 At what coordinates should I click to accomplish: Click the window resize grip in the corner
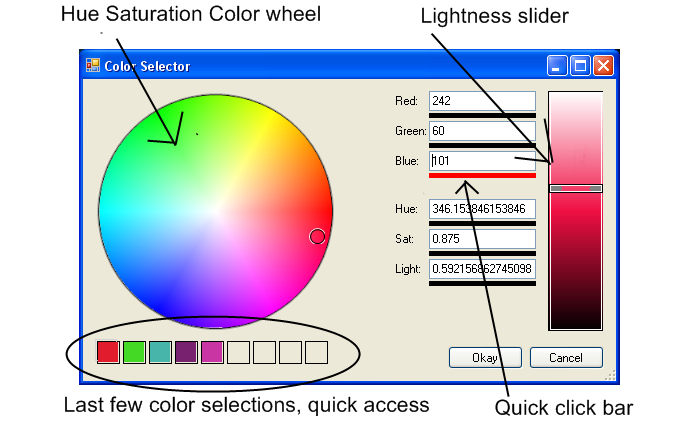(x=610, y=376)
